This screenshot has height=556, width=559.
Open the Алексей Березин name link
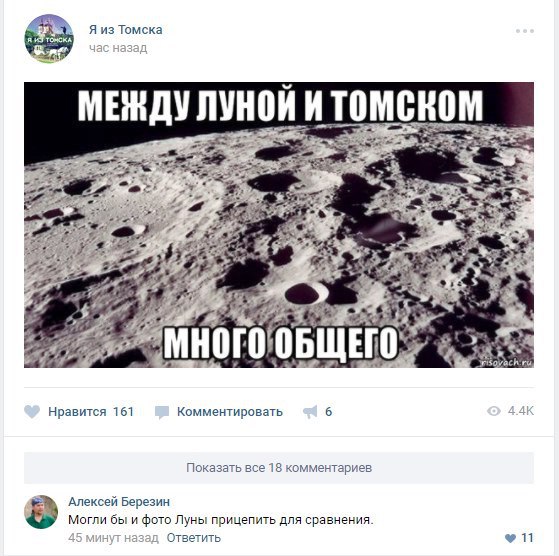(x=119, y=501)
